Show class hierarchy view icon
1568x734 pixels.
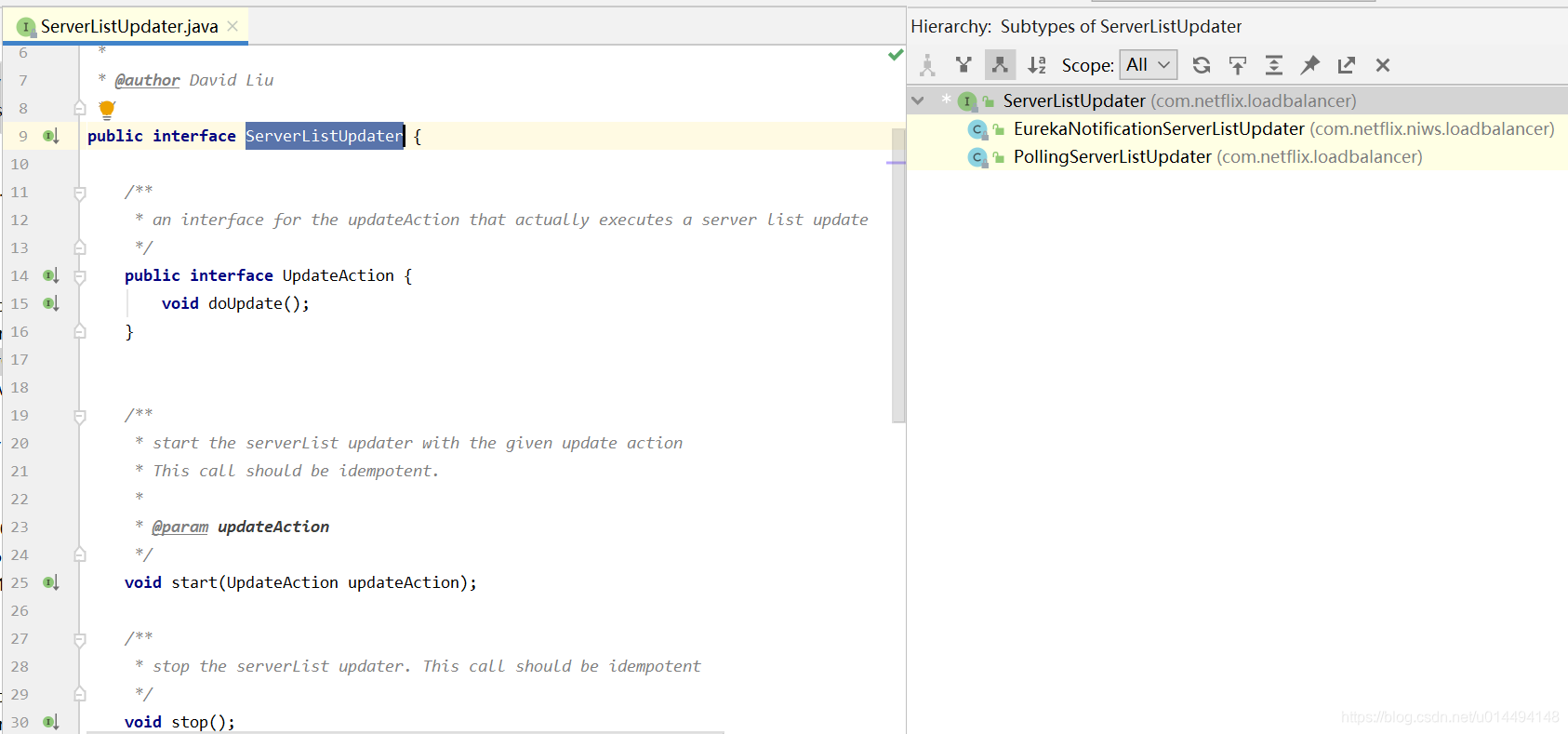[x=927, y=65]
